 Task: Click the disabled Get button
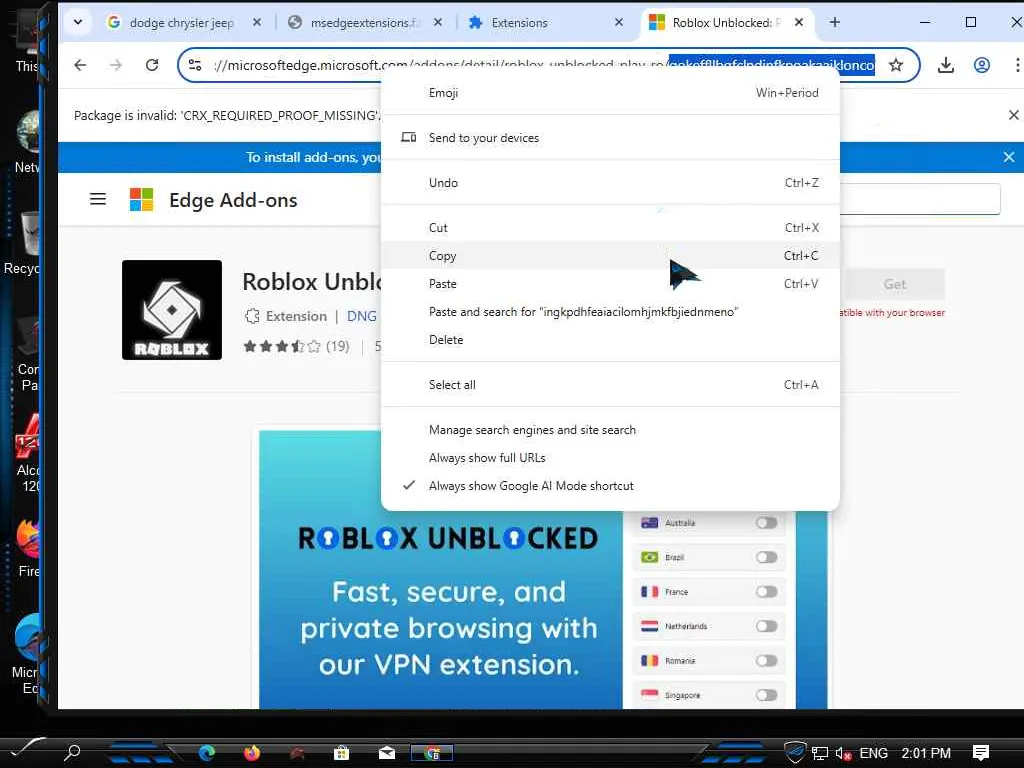(895, 284)
